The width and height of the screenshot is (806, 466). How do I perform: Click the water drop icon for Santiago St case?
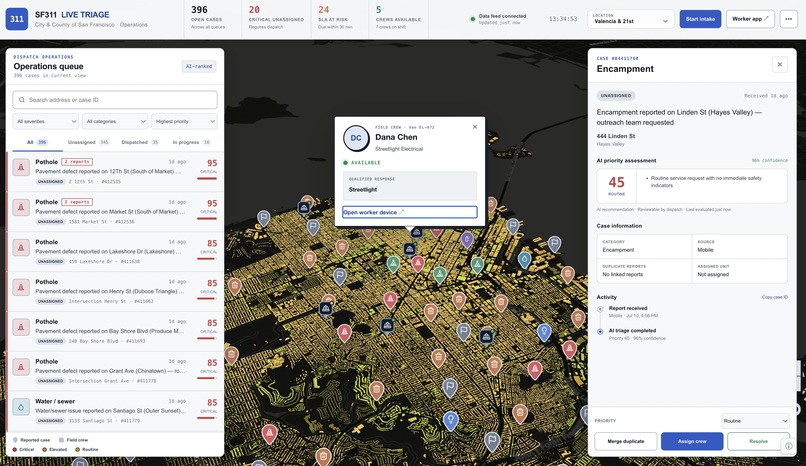point(21,406)
